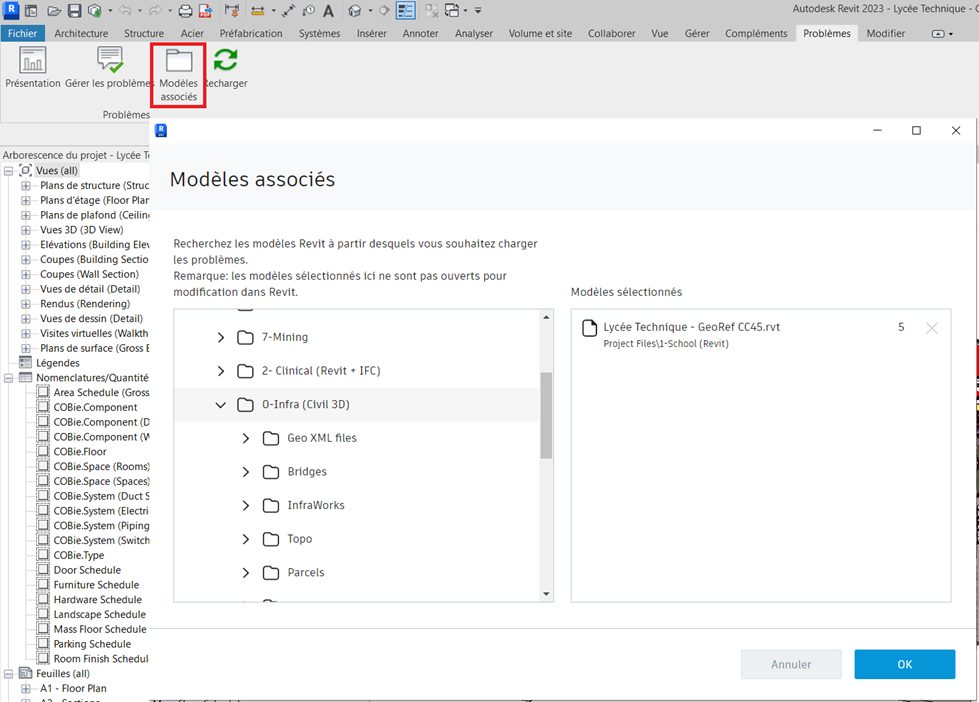979x702 pixels.
Task: Open the Default 3D View house icon
Action: (x=354, y=11)
